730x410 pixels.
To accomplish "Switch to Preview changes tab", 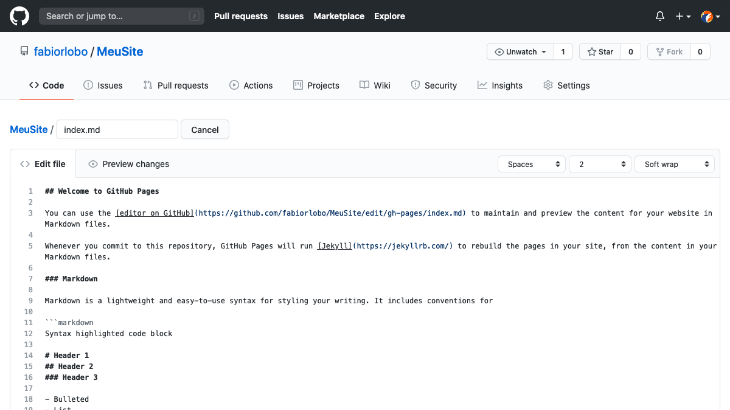I will coord(128,164).
